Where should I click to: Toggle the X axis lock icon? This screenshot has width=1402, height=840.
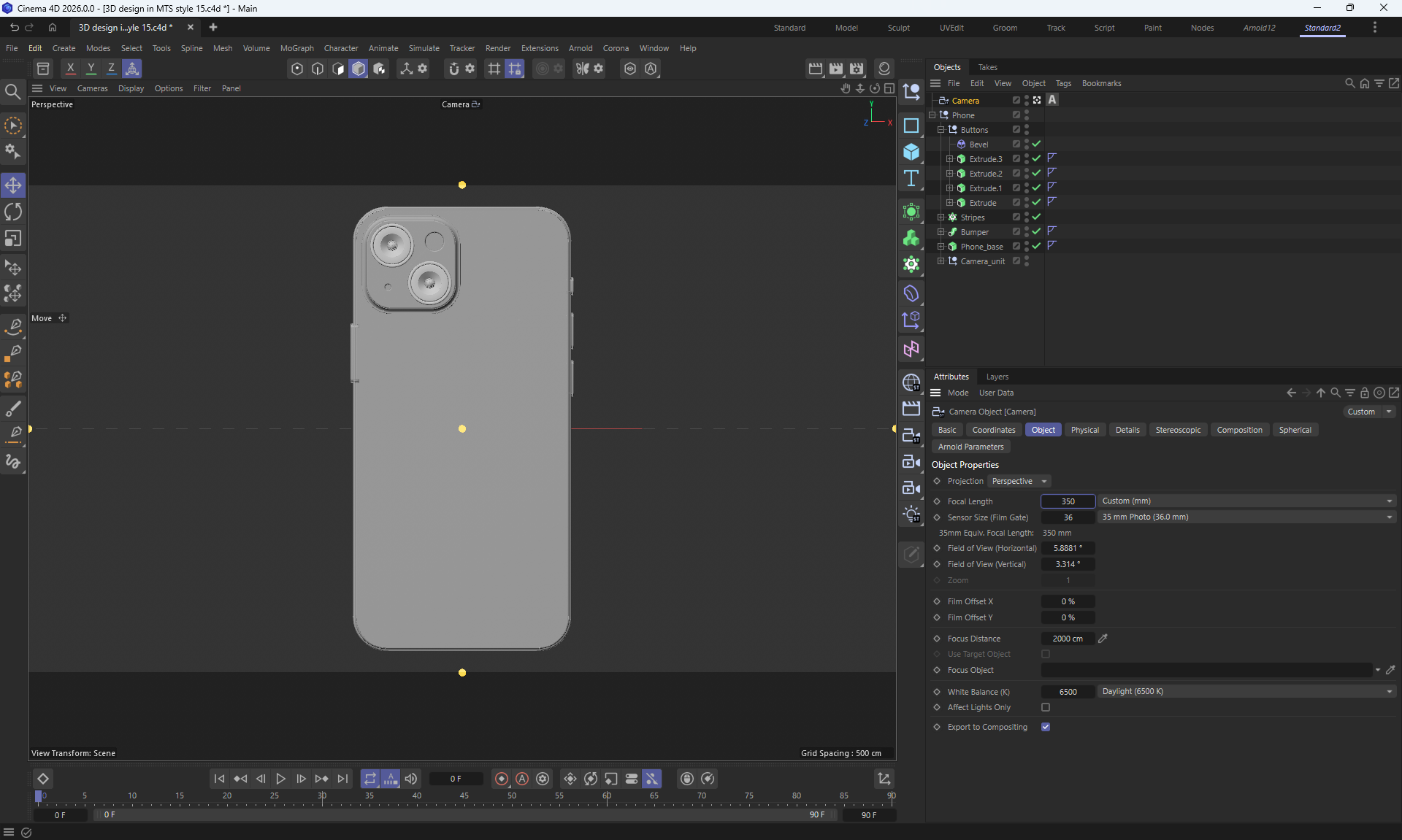click(70, 69)
